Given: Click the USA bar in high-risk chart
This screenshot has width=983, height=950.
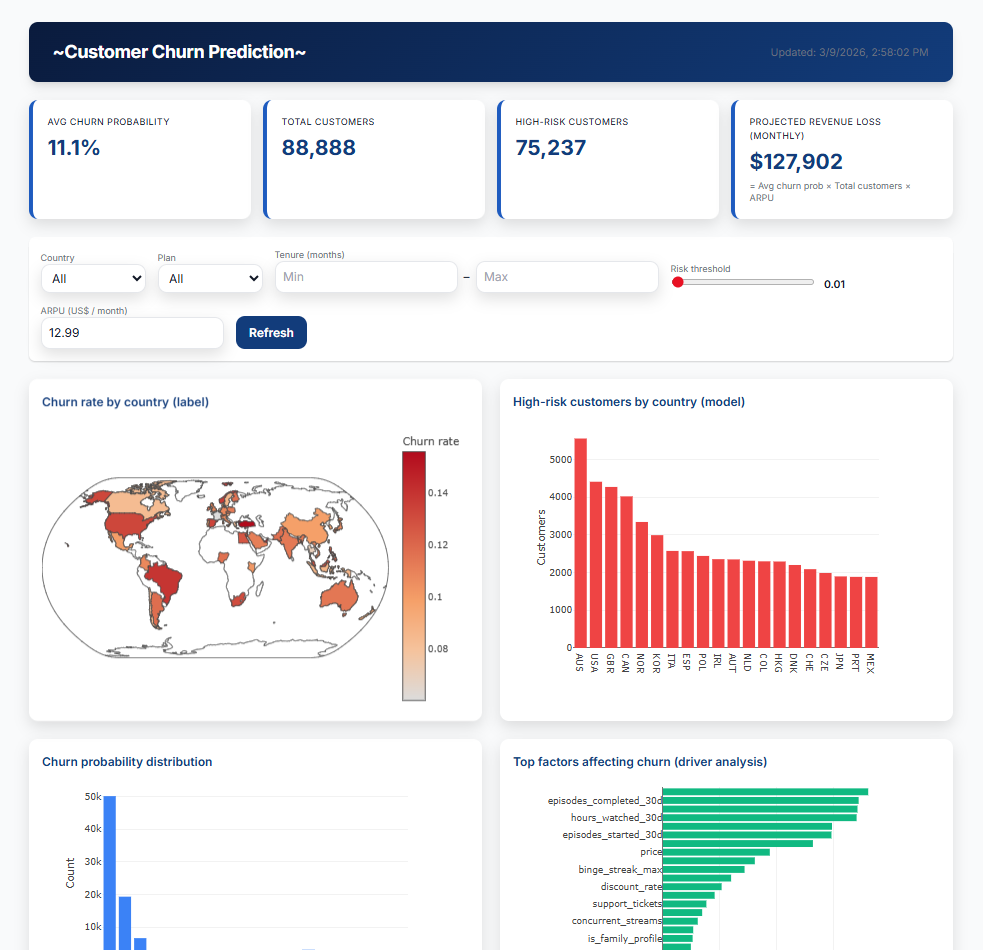Looking at the screenshot, I should click(x=596, y=564).
